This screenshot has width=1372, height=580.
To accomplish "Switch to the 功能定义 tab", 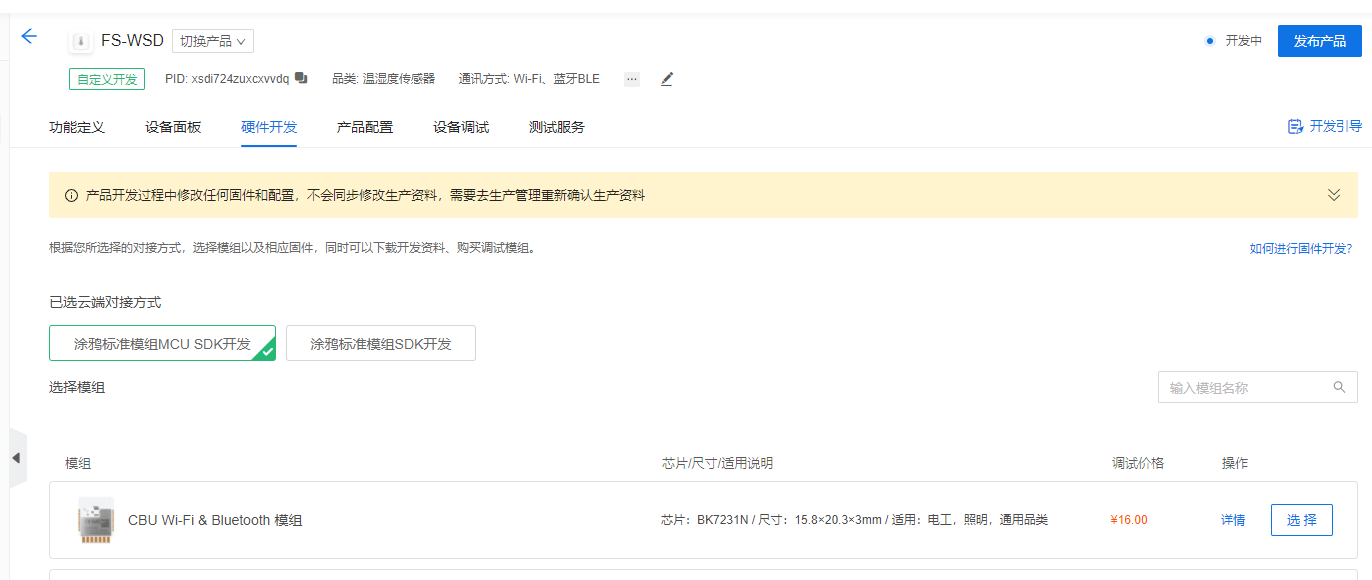I will [x=77, y=127].
